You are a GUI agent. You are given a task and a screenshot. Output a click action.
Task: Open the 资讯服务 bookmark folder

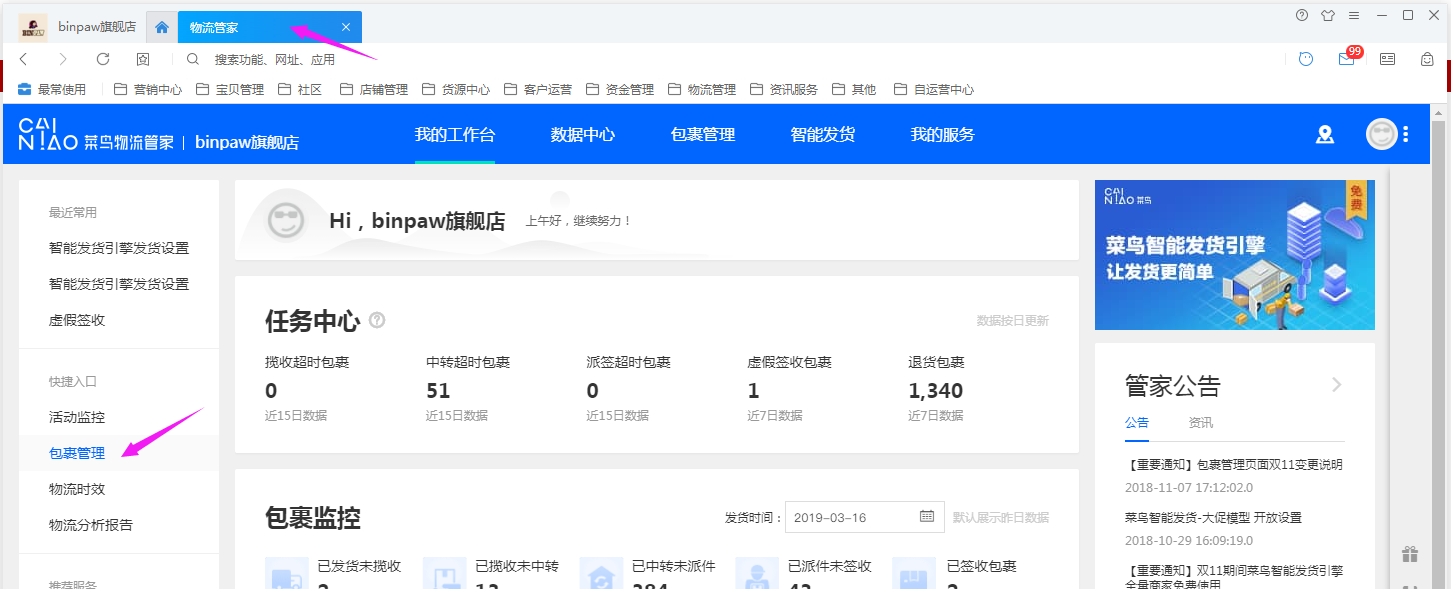pyautogui.click(x=784, y=89)
